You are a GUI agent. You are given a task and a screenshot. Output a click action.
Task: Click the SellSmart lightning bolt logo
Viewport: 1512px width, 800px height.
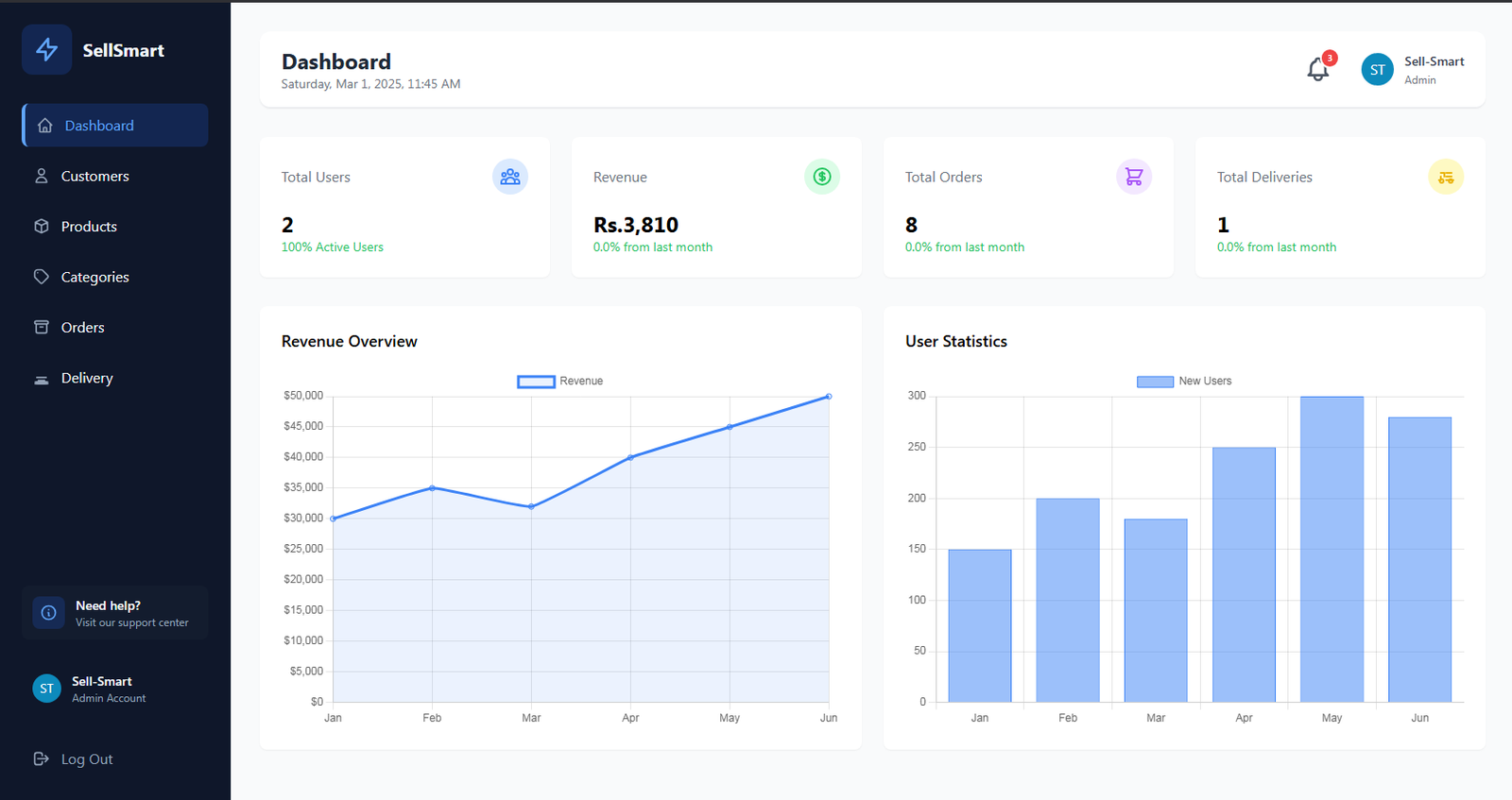(46, 50)
